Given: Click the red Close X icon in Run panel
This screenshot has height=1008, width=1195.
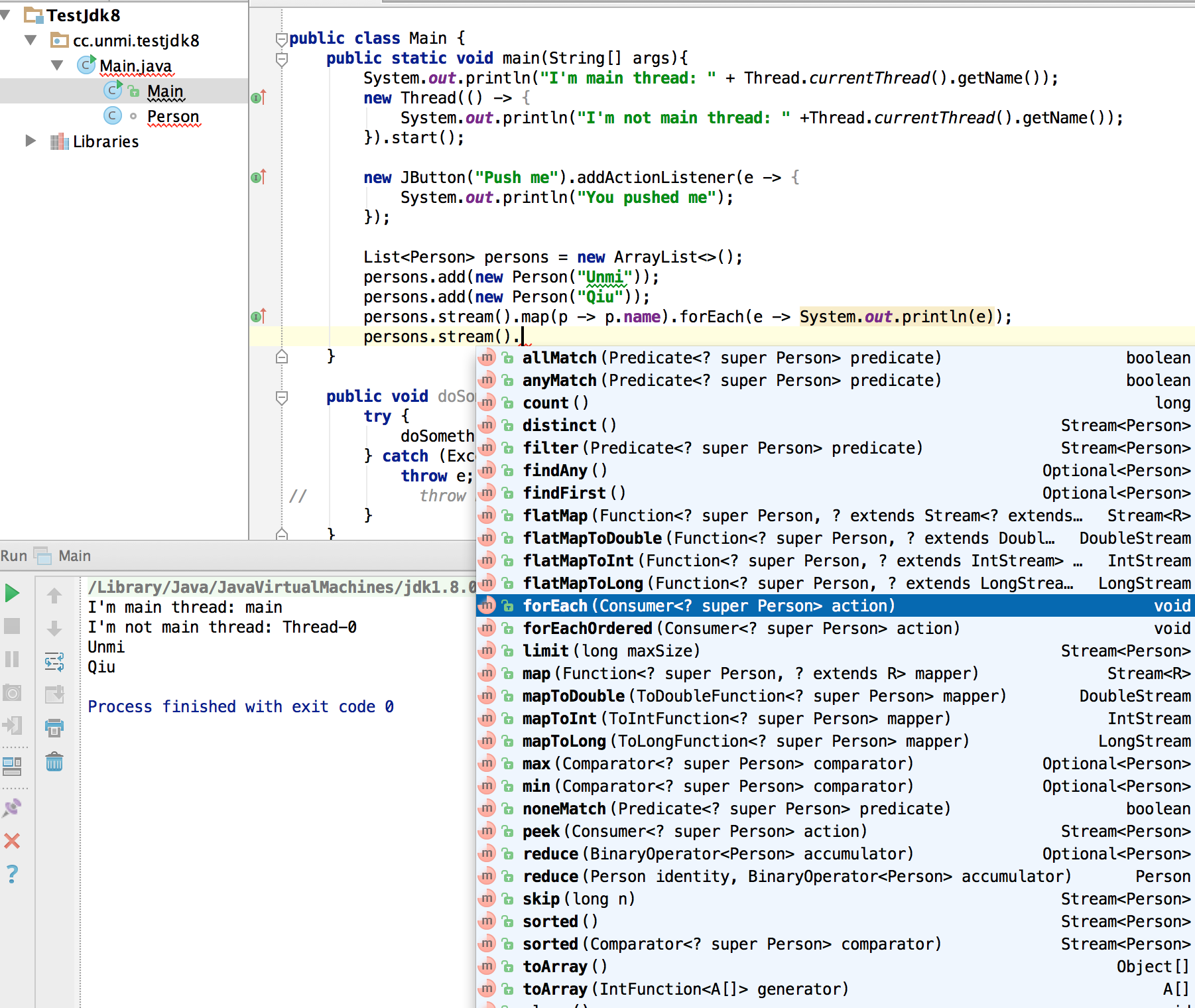Looking at the screenshot, I should click(x=12, y=841).
